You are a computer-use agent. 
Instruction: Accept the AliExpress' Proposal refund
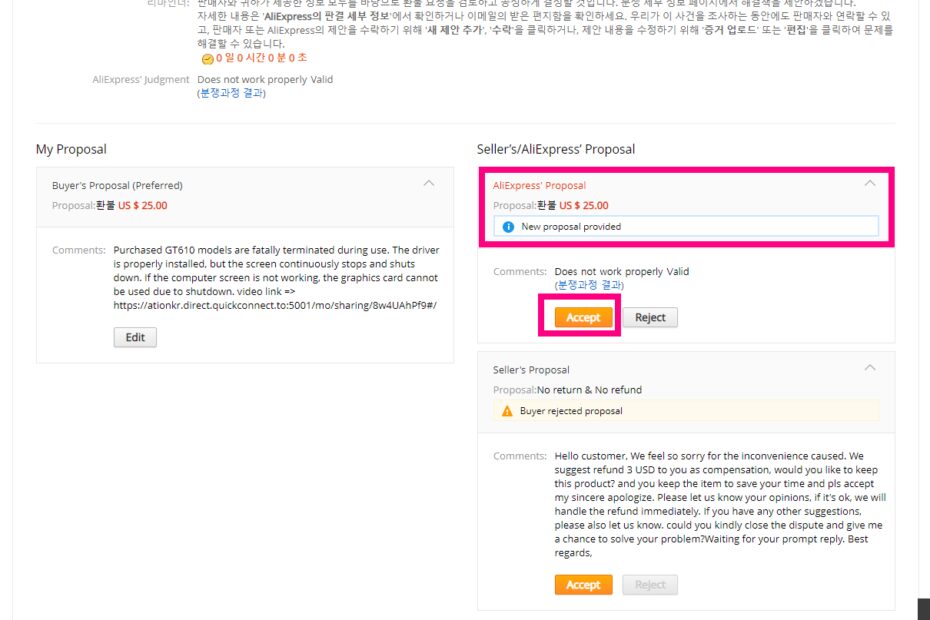coord(583,317)
